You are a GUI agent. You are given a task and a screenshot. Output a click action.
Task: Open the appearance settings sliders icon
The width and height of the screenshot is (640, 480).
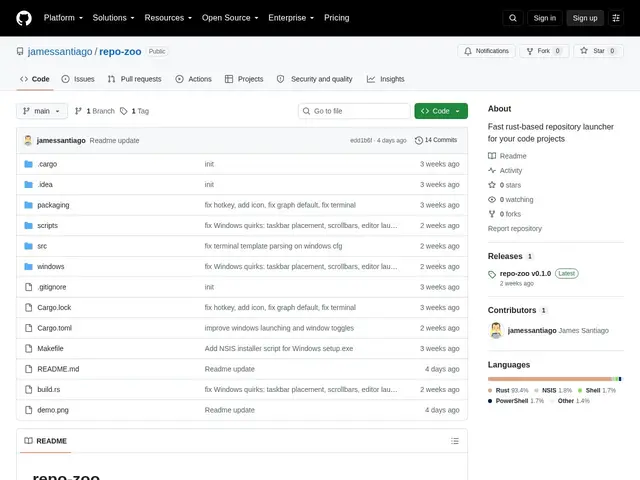coord(616,18)
